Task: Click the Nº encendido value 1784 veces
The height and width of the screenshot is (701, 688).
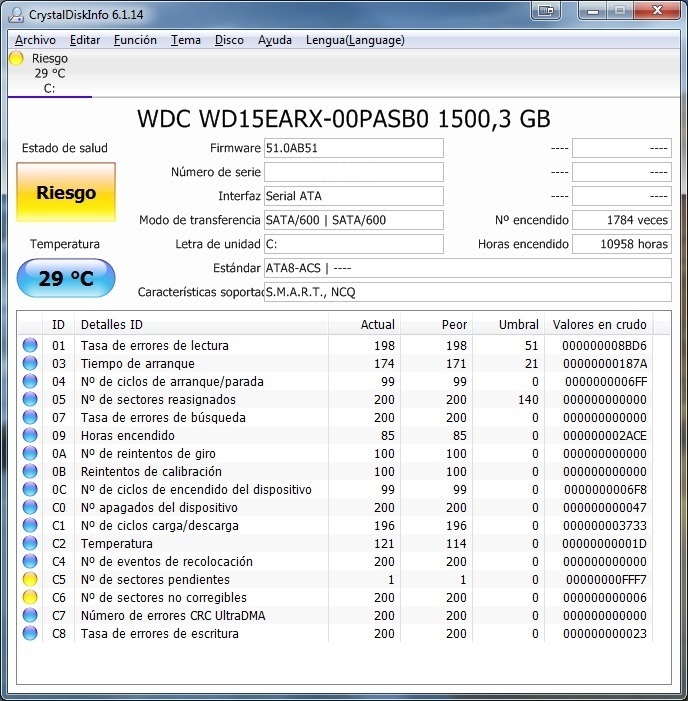Action: (622, 220)
